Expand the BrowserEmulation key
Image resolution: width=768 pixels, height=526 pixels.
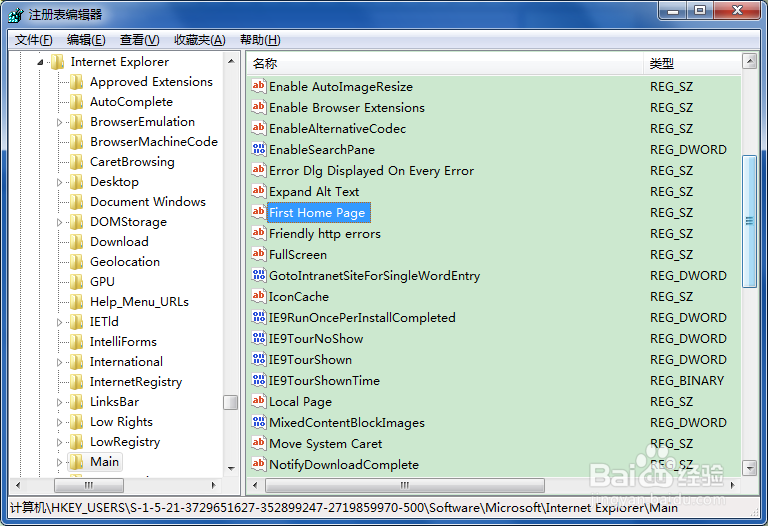[x=59, y=122]
